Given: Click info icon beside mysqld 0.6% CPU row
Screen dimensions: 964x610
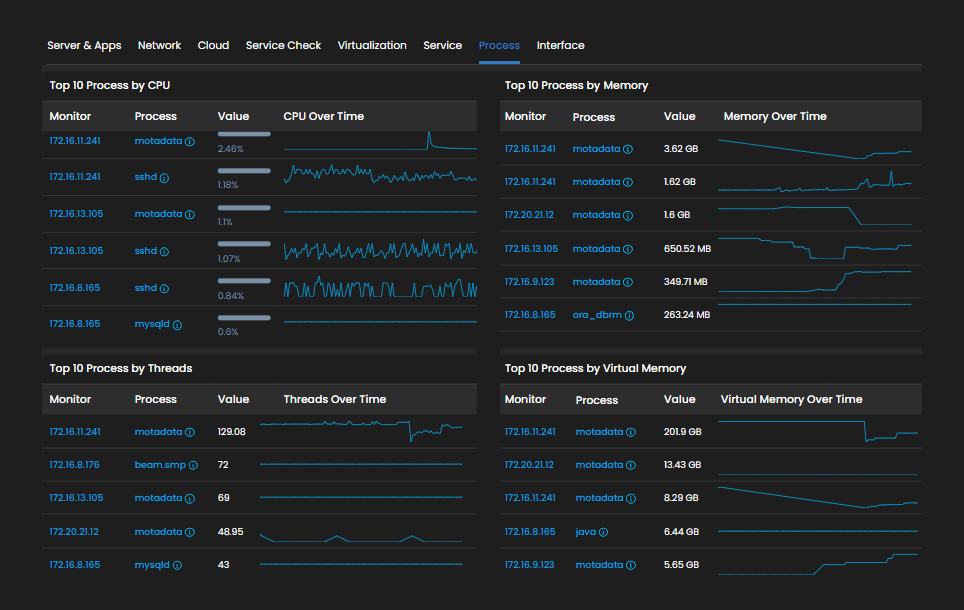Looking at the screenshot, I should coord(177,325).
